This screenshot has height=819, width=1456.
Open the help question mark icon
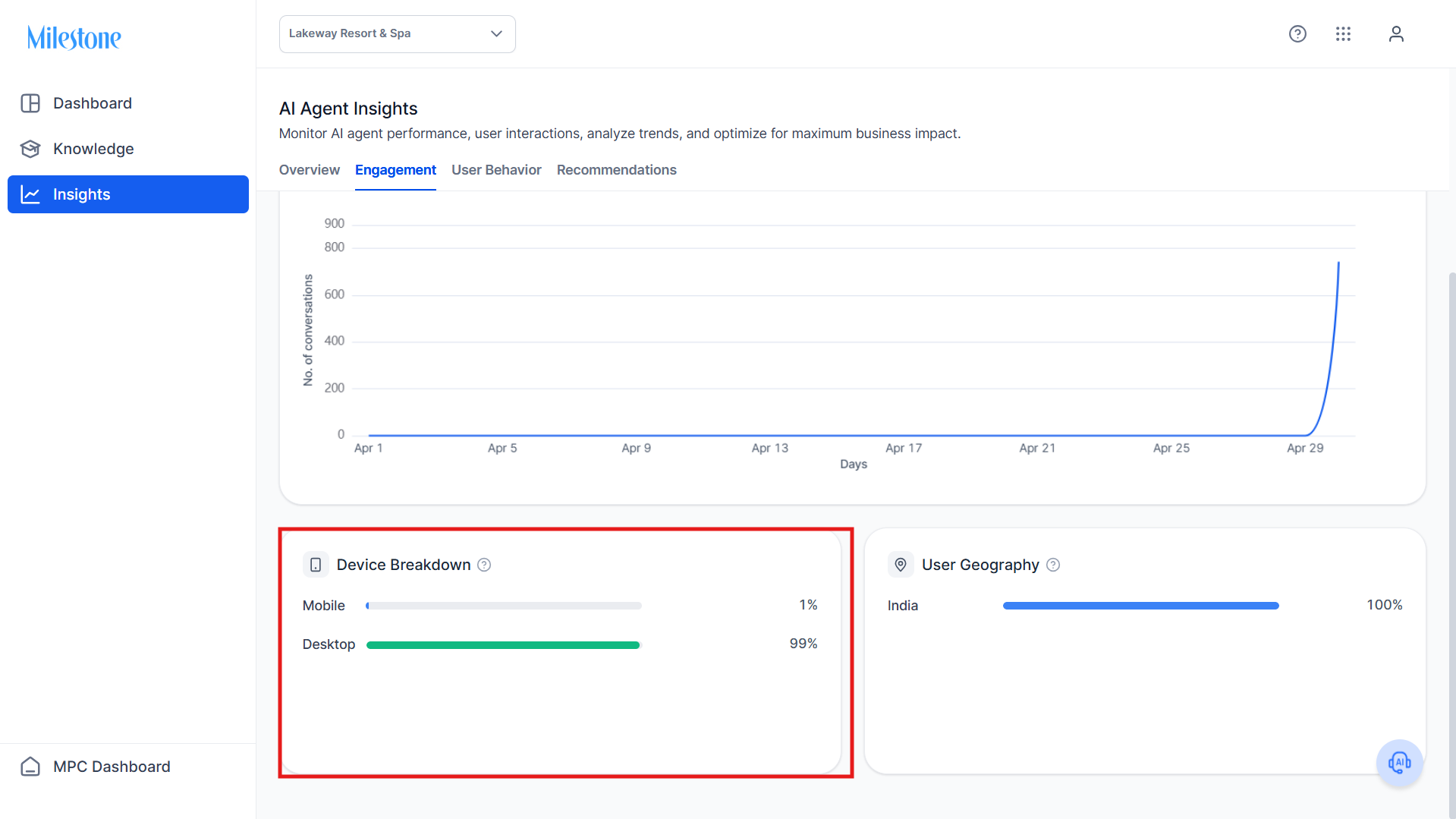click(x=1297, y=33)
